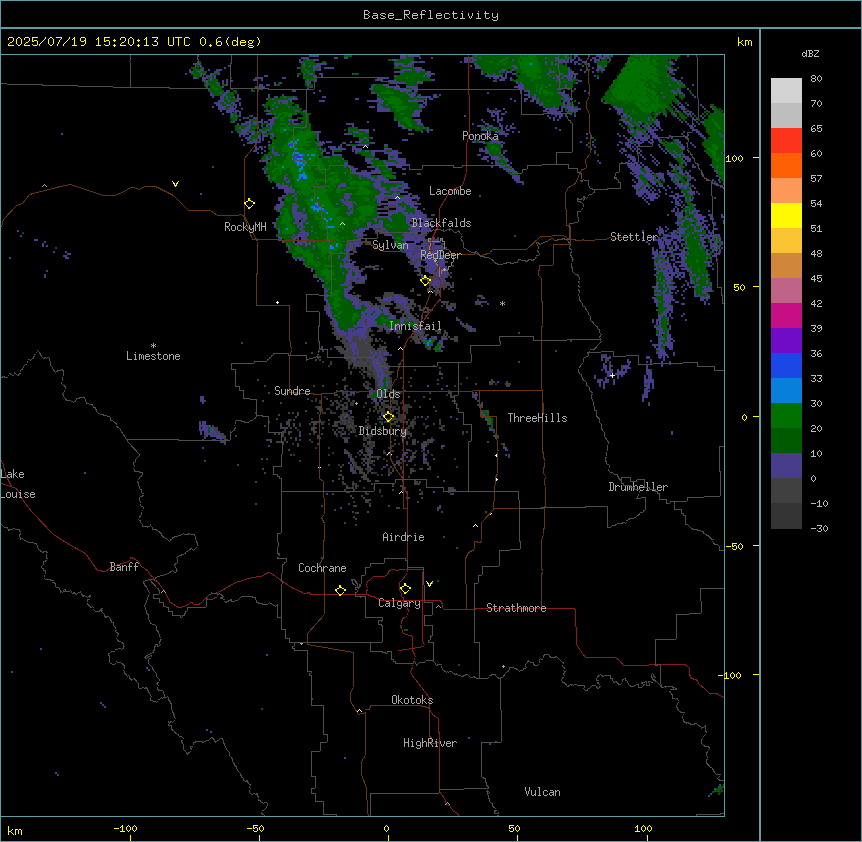Click the yellow diamond marker below Cochrane

click(340, 590)
